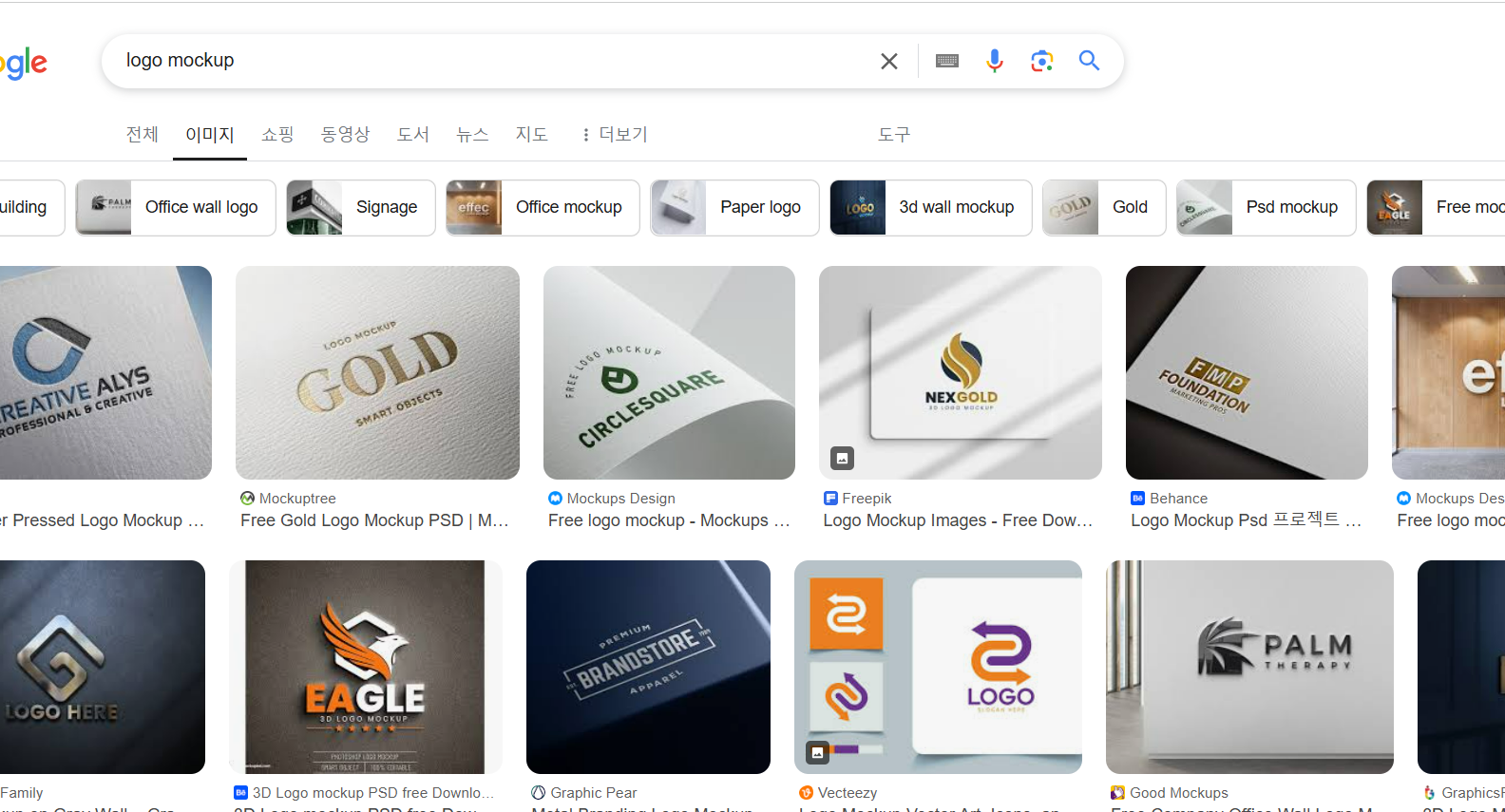Screen dimensions: 1505x812
Task: Open the Creative Alys pressed logo thumbnail
Action: tap(105, 372)
